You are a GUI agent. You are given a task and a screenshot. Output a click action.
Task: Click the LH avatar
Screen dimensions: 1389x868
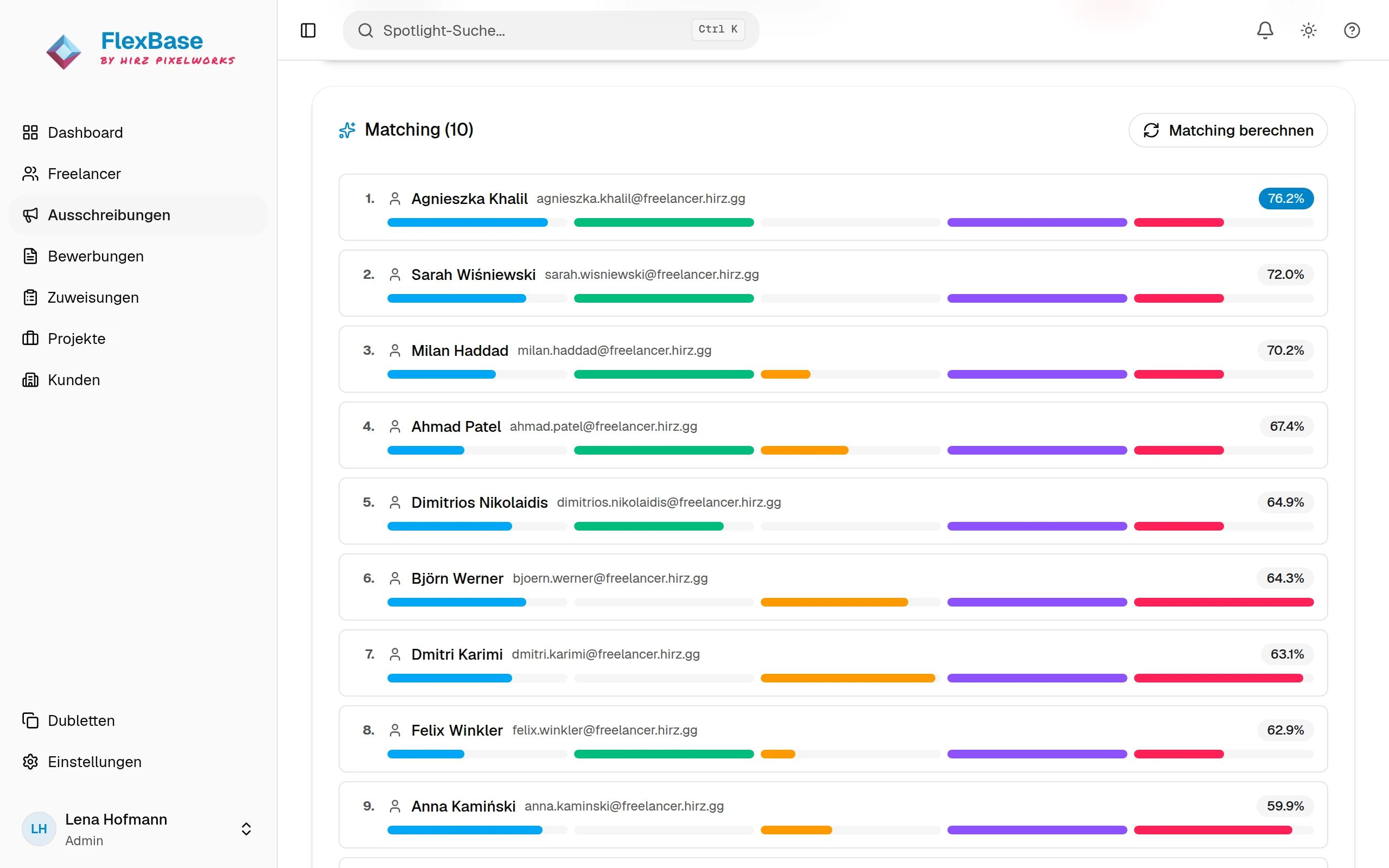[x=39, y=829]
